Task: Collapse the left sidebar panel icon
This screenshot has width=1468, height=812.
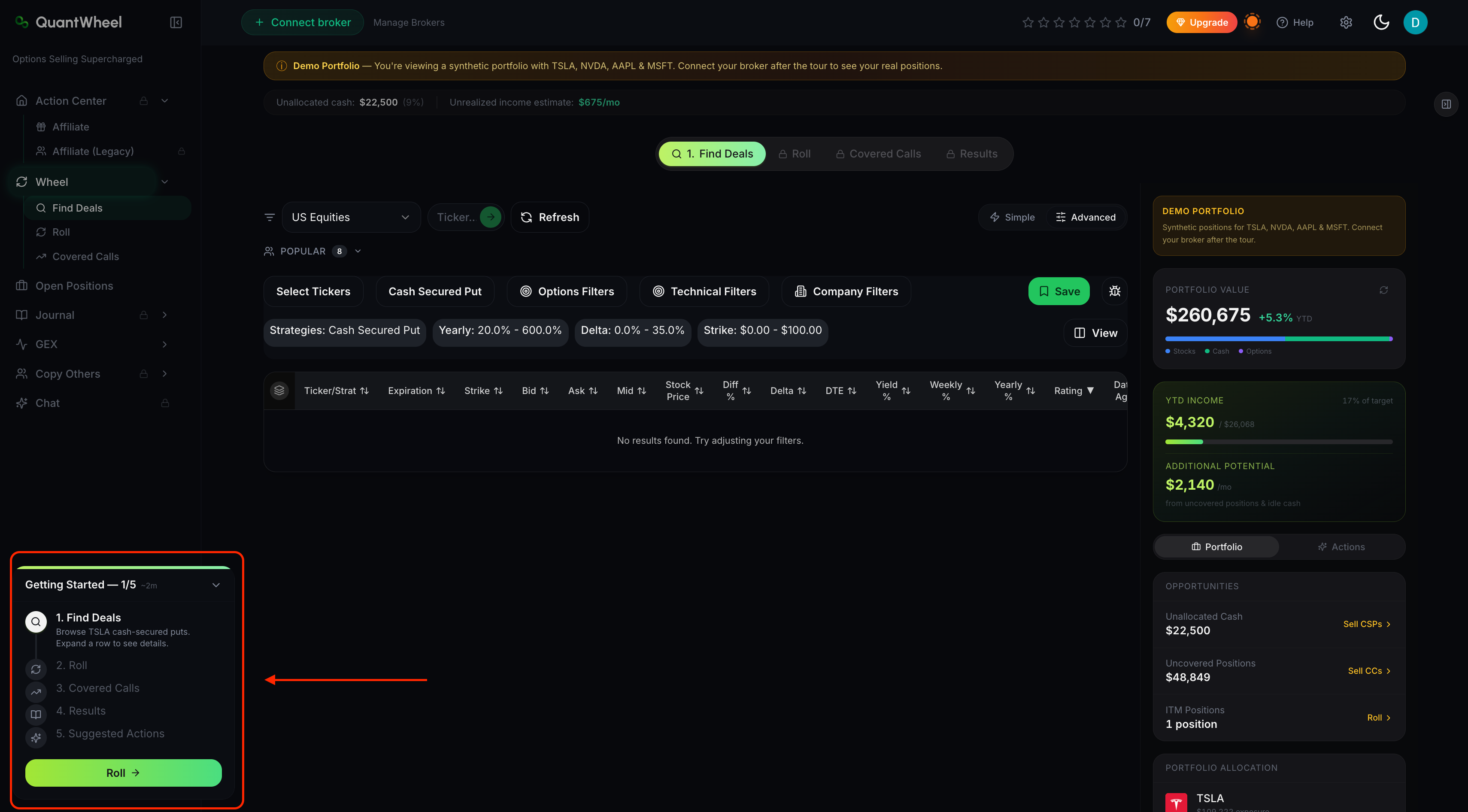Action: [x=176, y=22]
